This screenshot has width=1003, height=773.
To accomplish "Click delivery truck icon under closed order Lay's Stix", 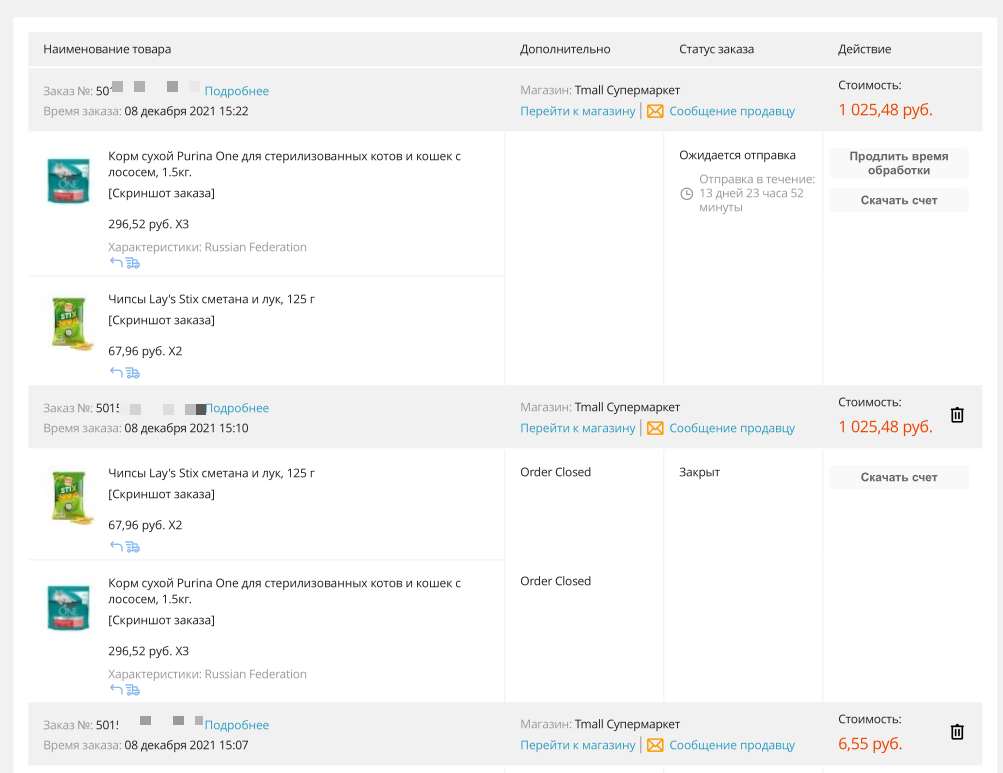I will (x=132, y=546).
